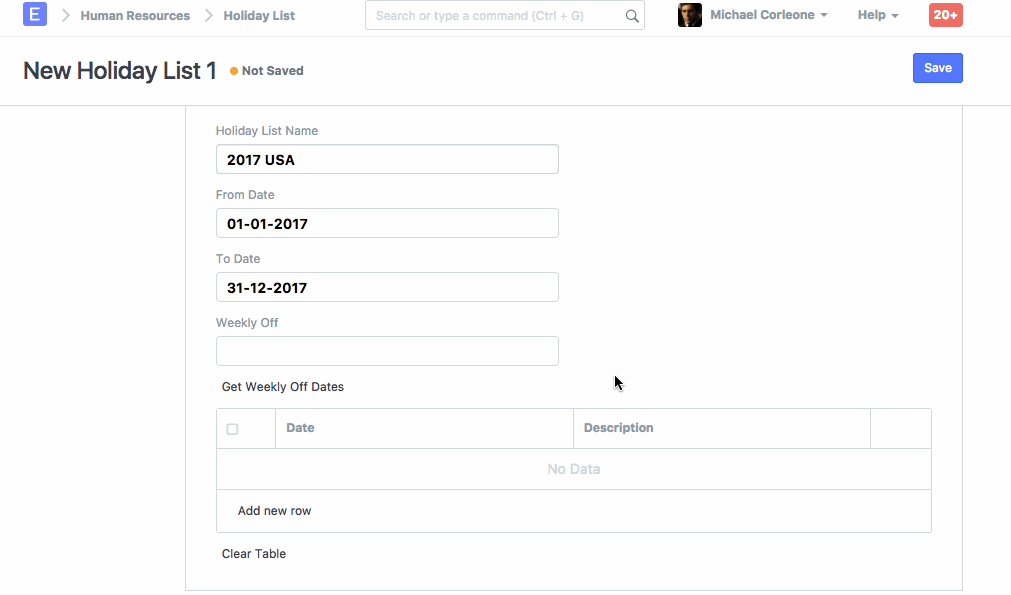The height and width of the screenshot is (595, 1011).
Task: Focus the Holiday List Name field
Action: tap(387, 160)
